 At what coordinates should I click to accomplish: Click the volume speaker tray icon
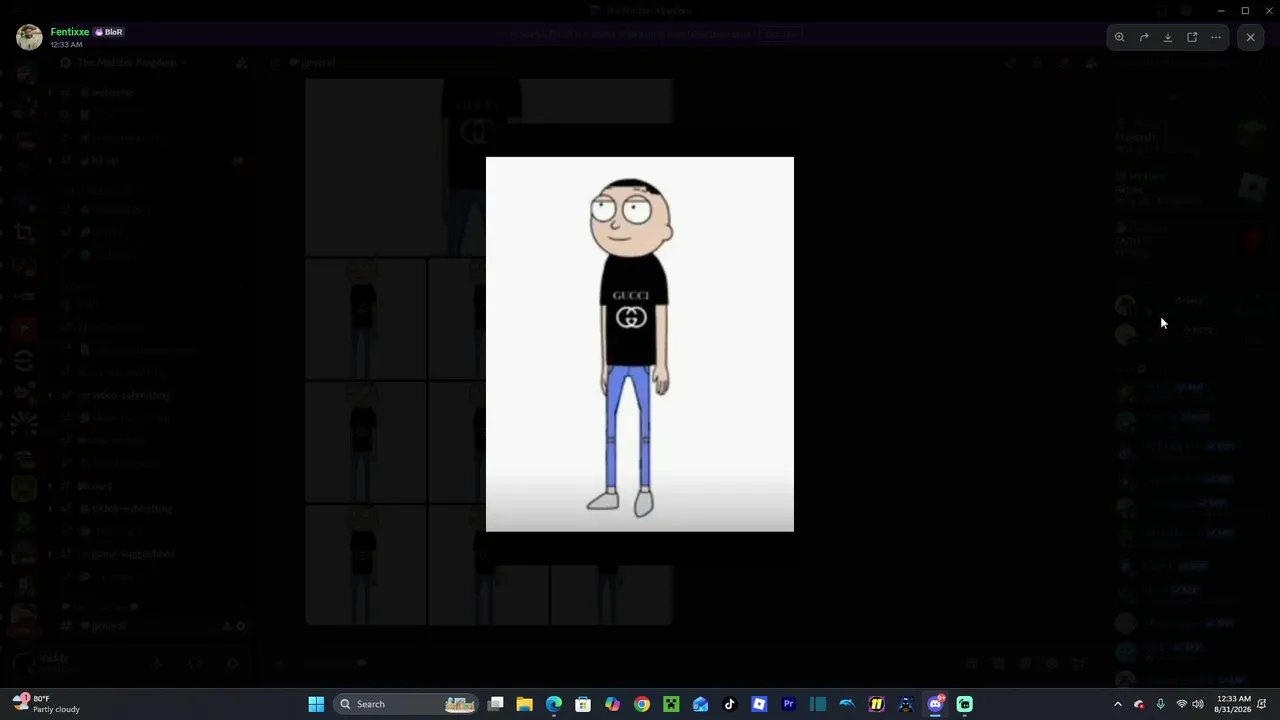1198,704
